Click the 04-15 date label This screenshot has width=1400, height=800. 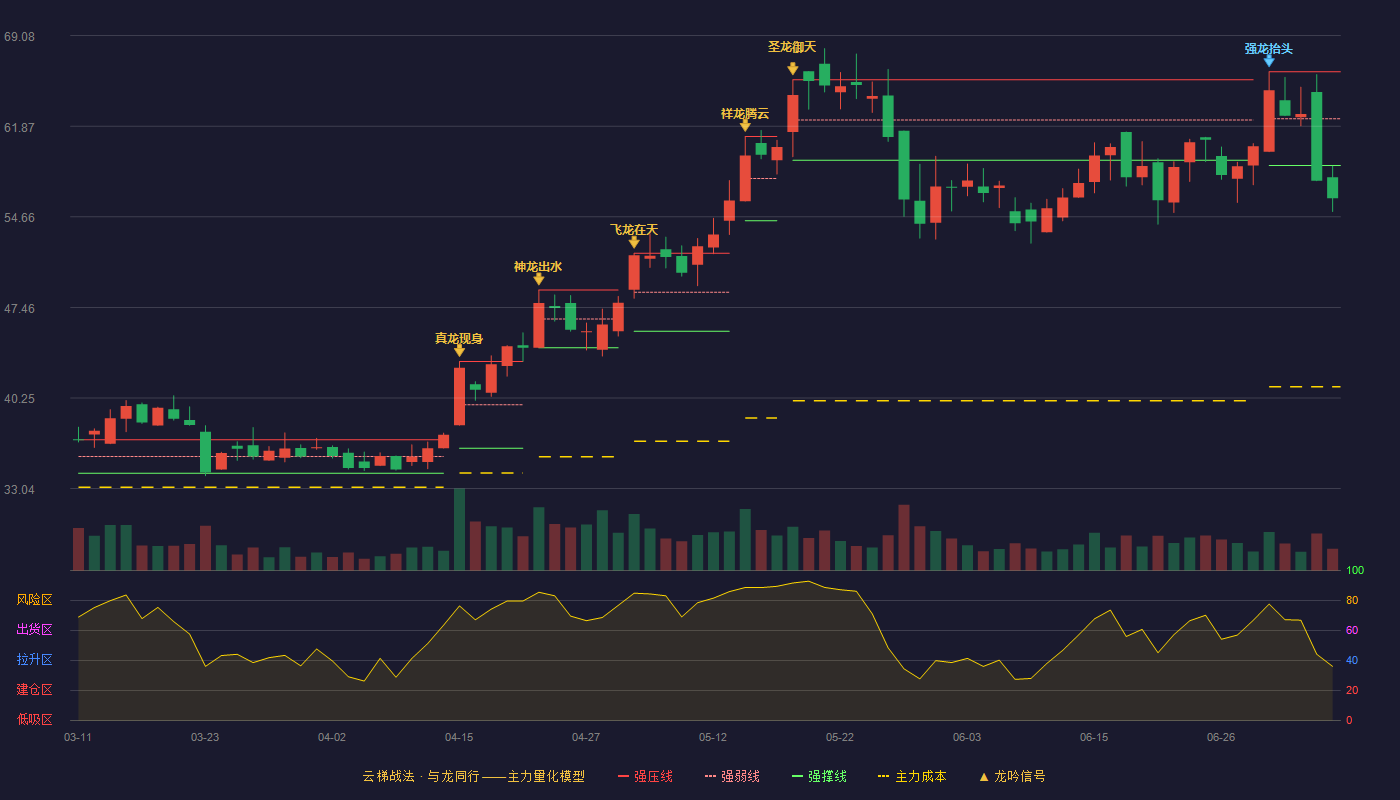coord(459,737)
